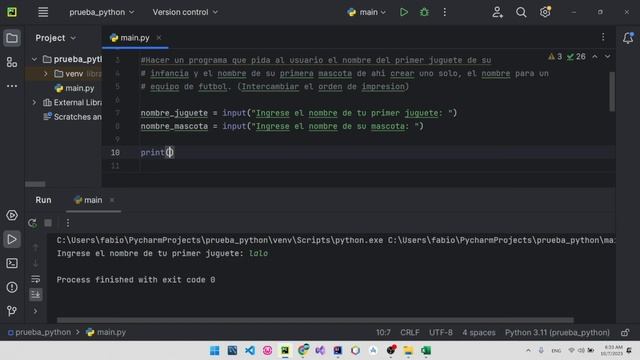Open more run actions menu
The height and width of the screenshot is (360, 640).
[444, 12]
